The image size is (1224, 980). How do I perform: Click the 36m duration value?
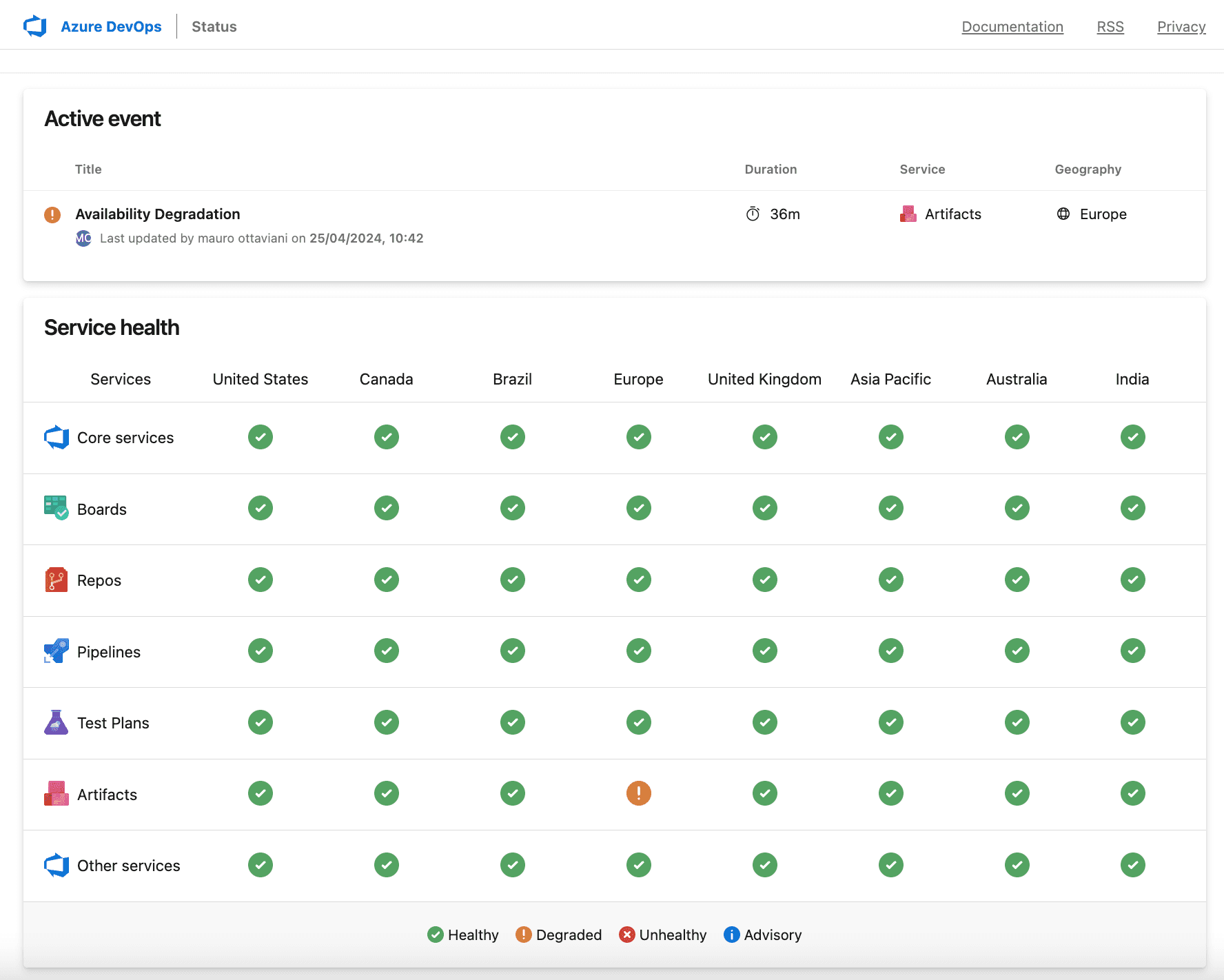[x=785, y=214]
